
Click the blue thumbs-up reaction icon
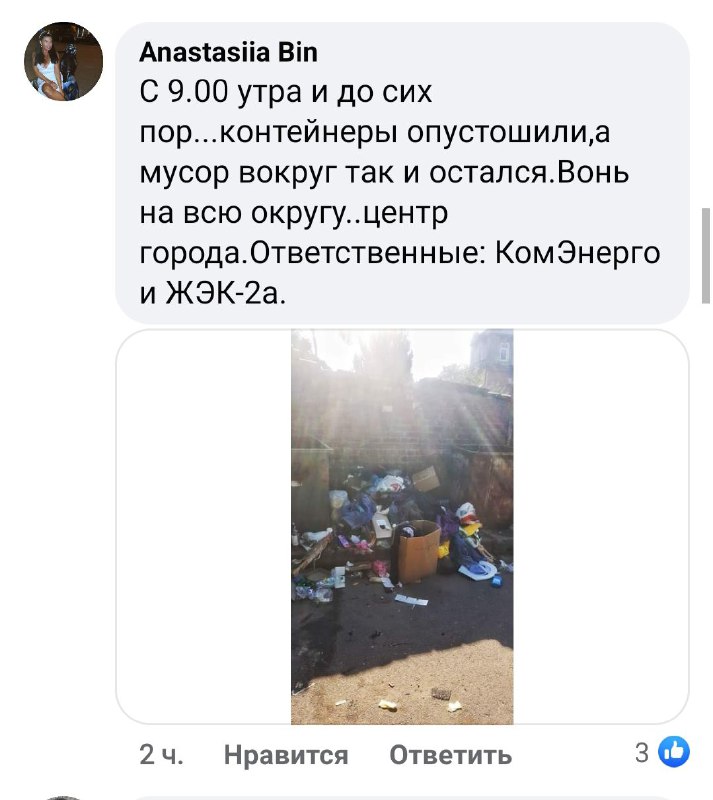(x=674, y=752)
